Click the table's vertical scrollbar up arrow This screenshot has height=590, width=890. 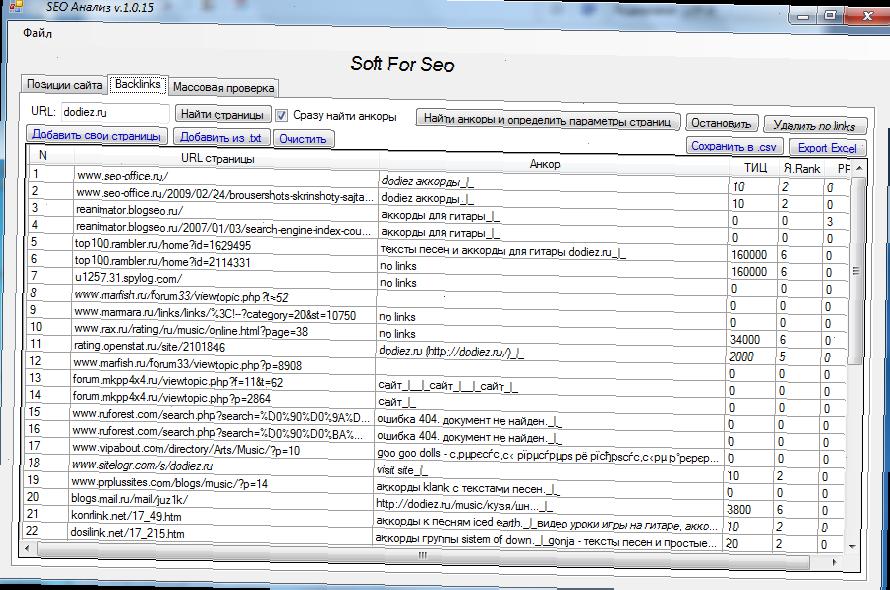click(859, 169)
